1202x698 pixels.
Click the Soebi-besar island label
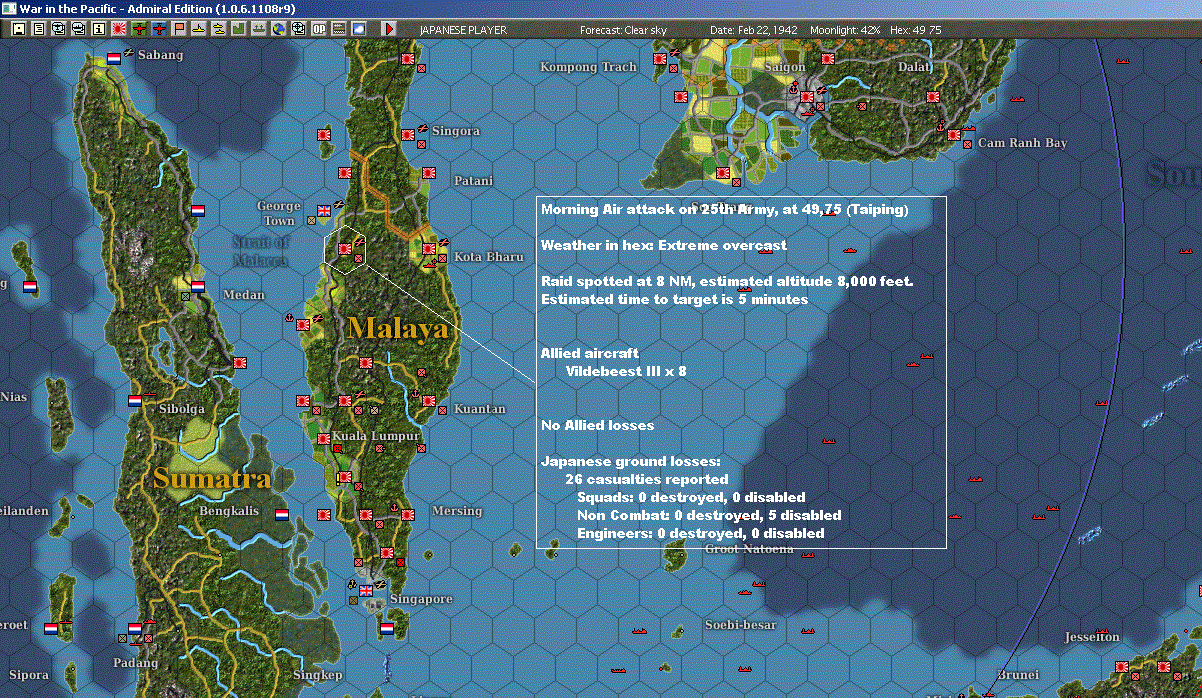click(740, 625)
